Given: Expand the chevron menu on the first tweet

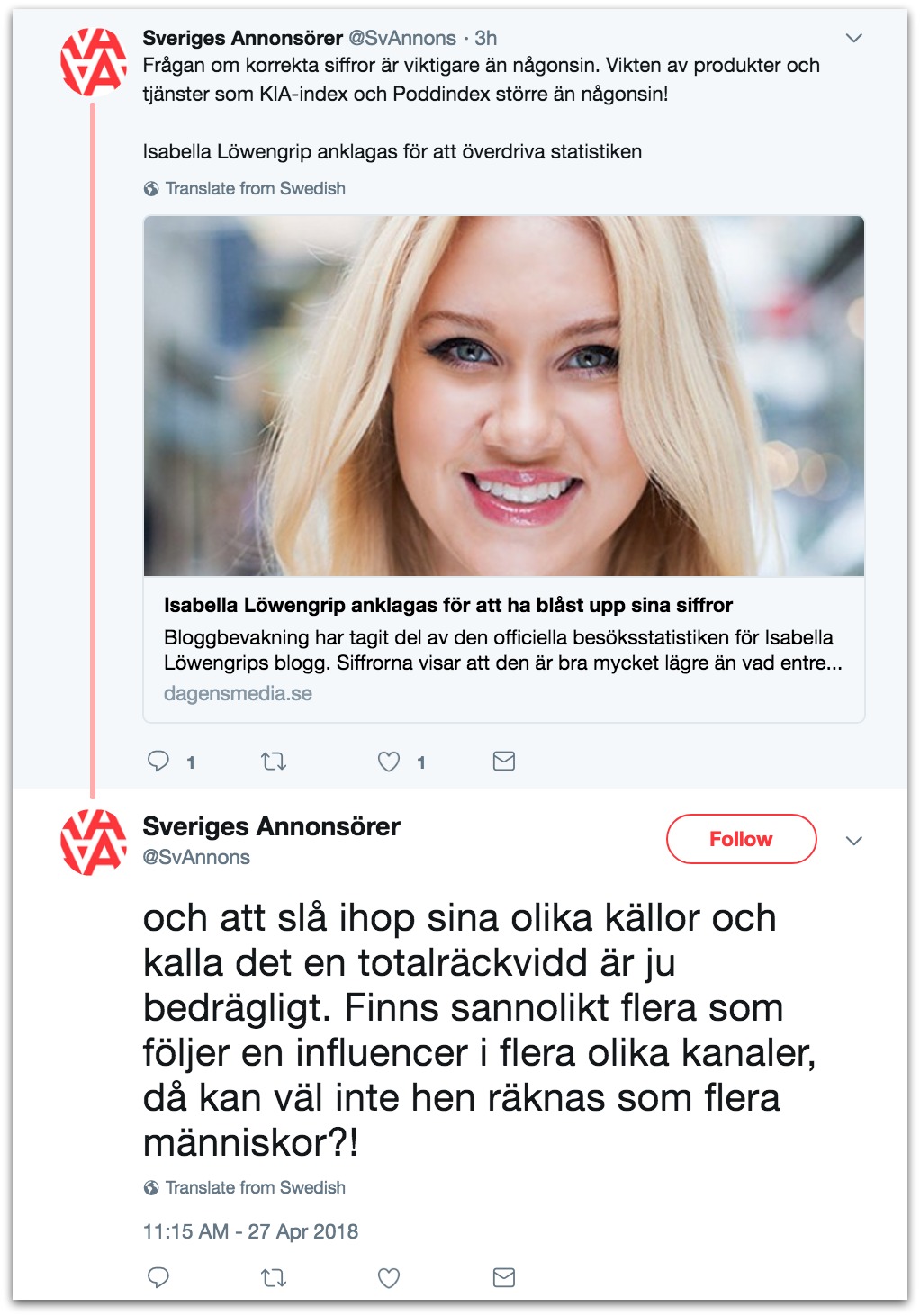Looking at the screenshot, I should pyautogui.click(x=854, y=38).
